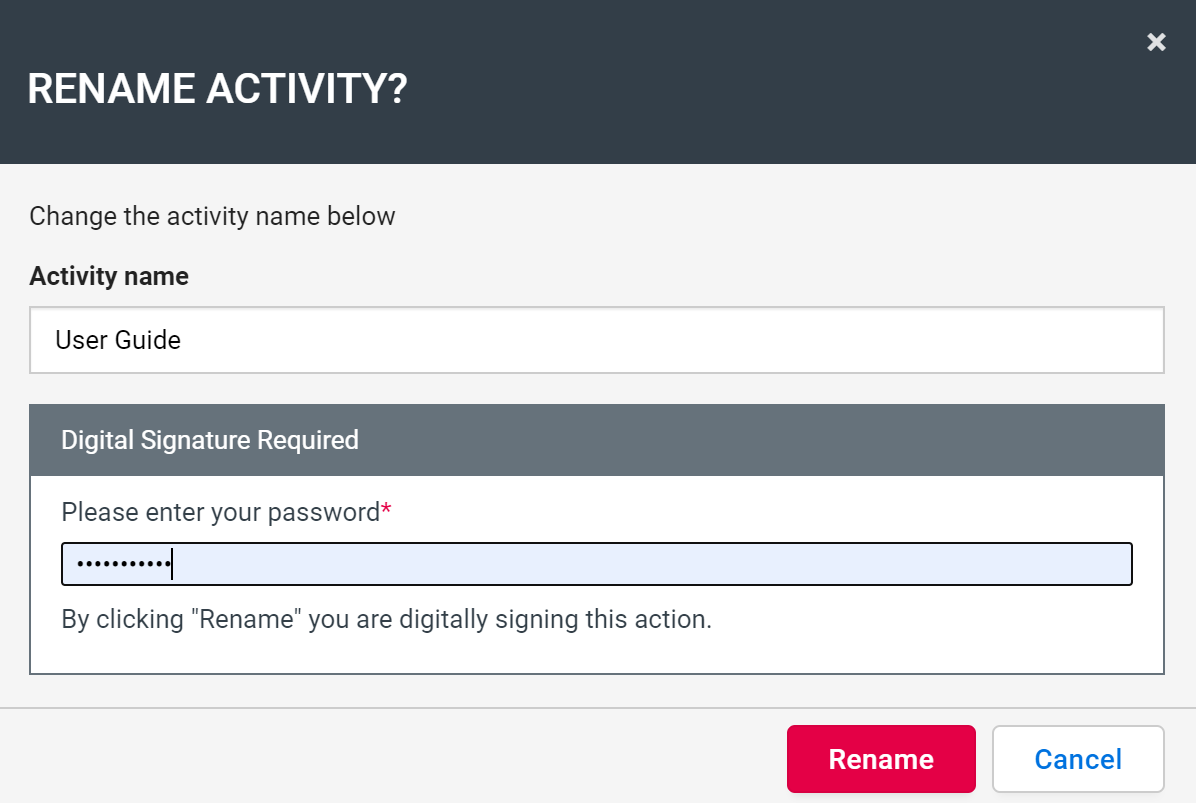The image size is (1196, 803).
Task: Click the "Digital Signature Required" panel header
Action: [x=596, y=440]
